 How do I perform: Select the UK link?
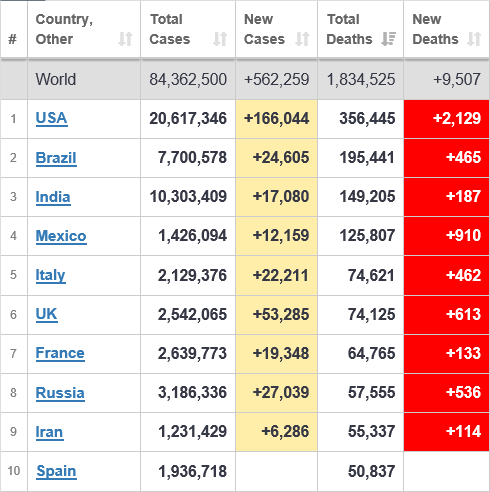46,314
